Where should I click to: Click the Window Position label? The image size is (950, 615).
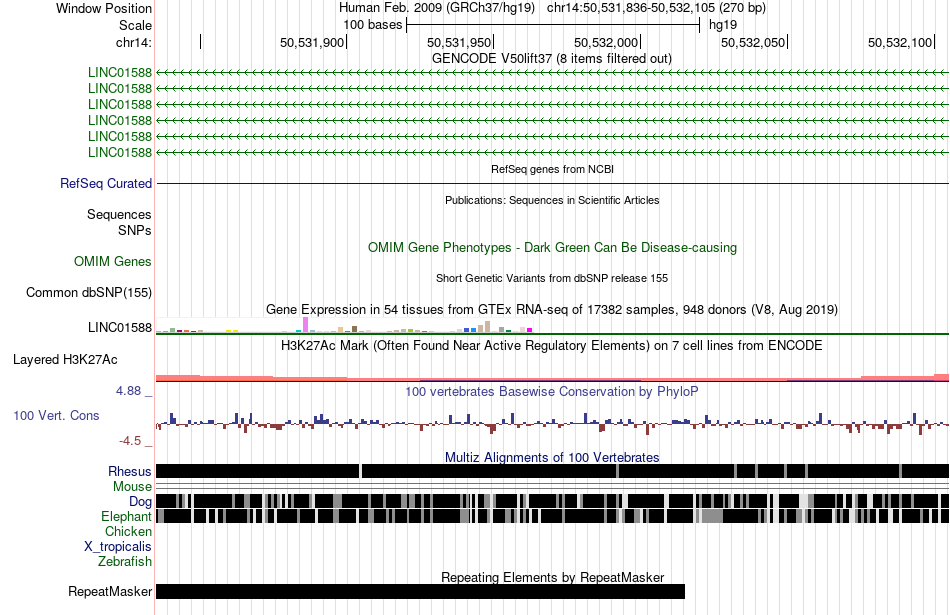tap(104, 8)
